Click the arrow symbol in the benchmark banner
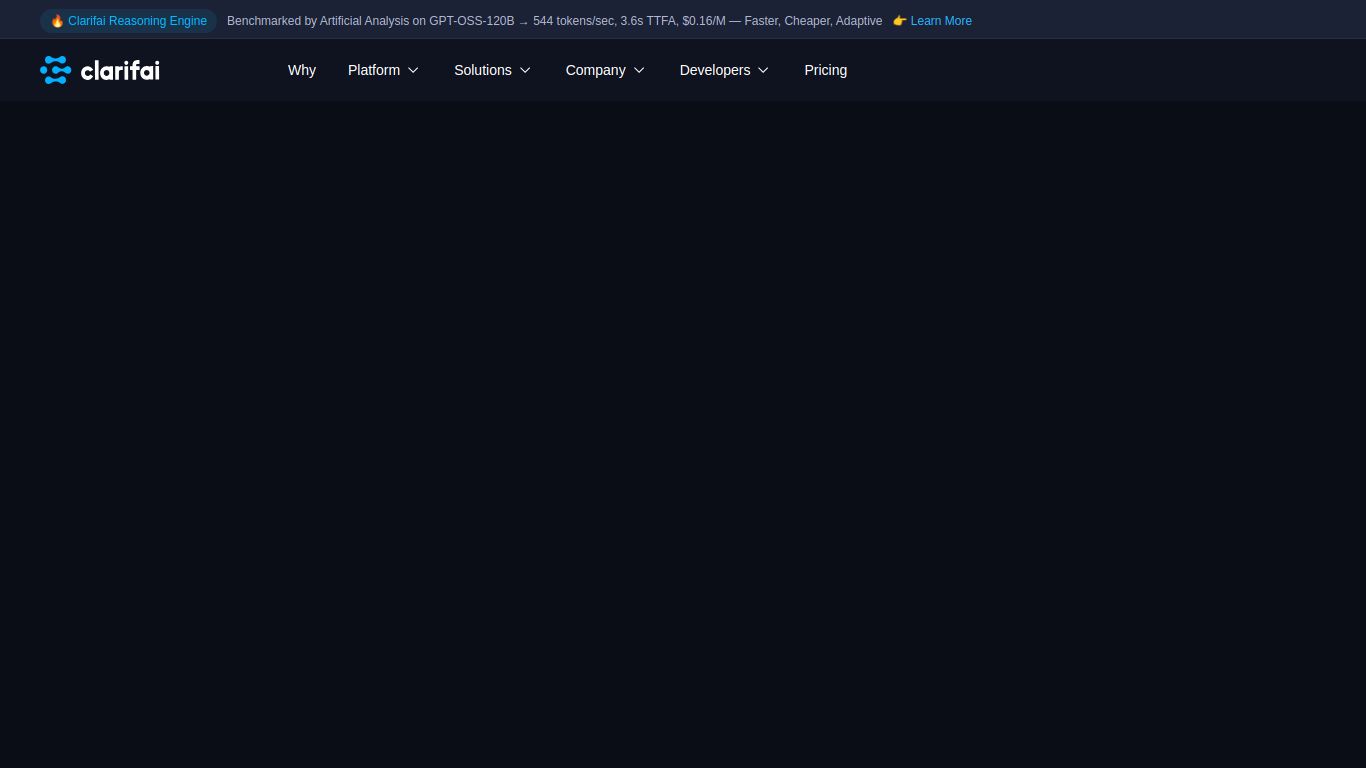1366x768 pixels. click(x=523, y=21)
